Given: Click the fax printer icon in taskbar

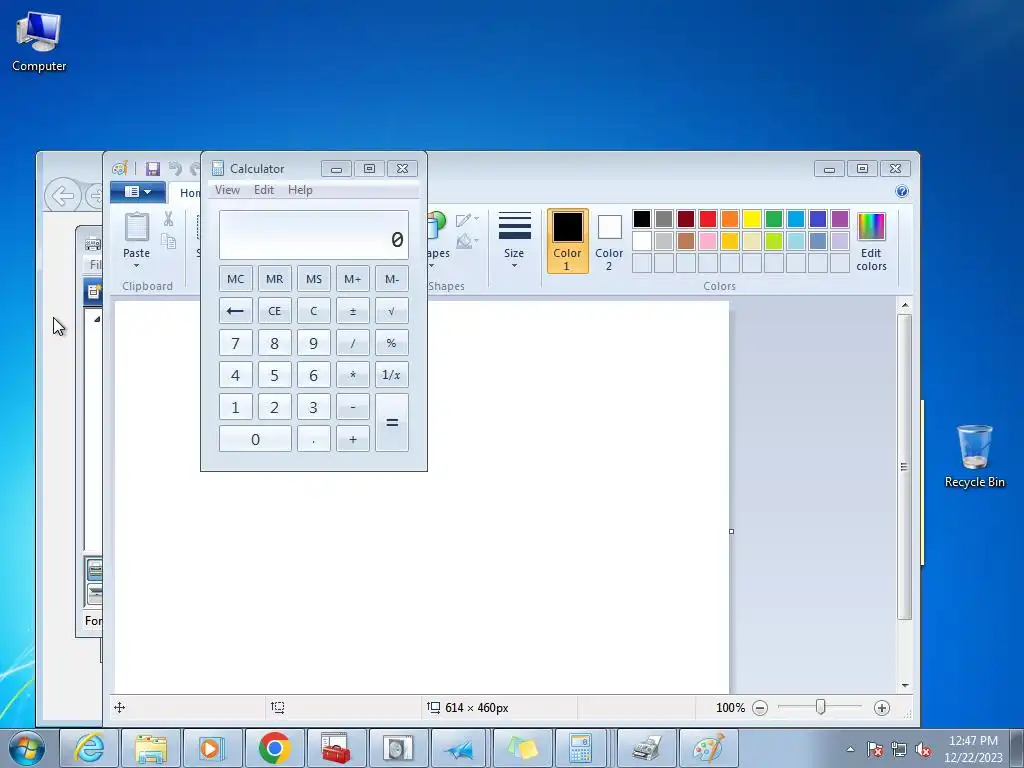Looking at the screenshot, I should click(647, 748).
